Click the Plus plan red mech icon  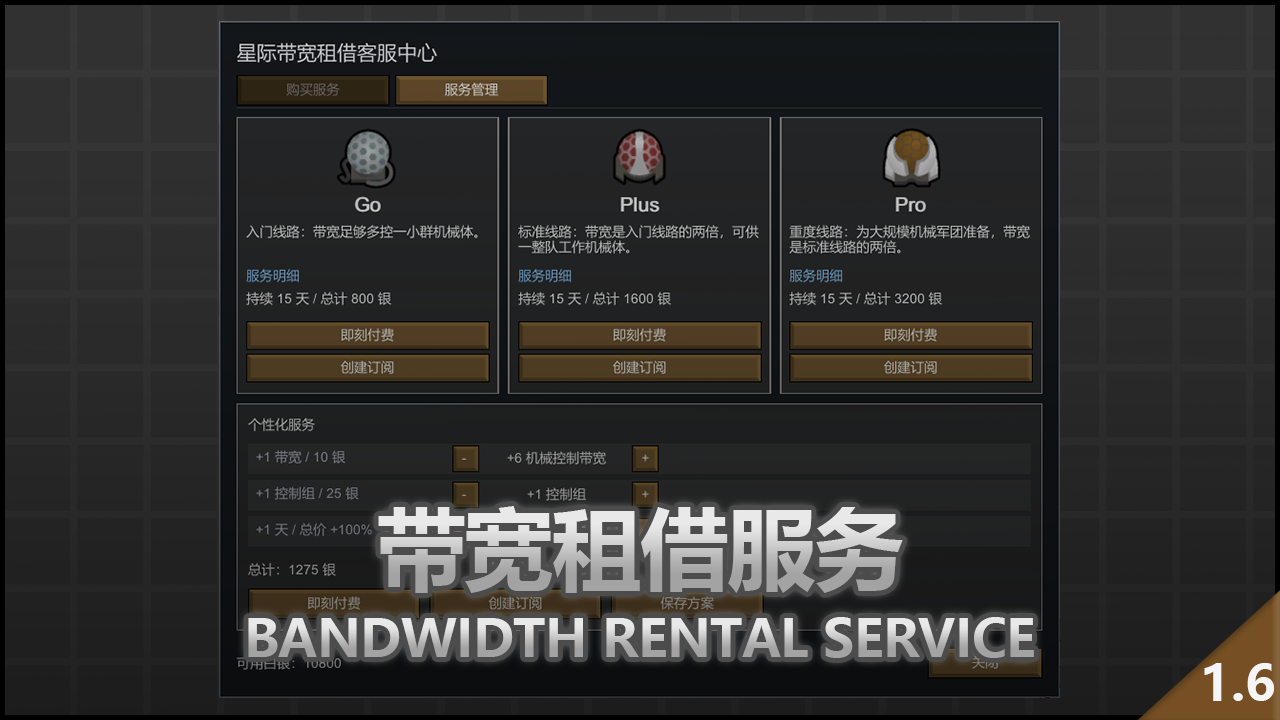(639, 159)
